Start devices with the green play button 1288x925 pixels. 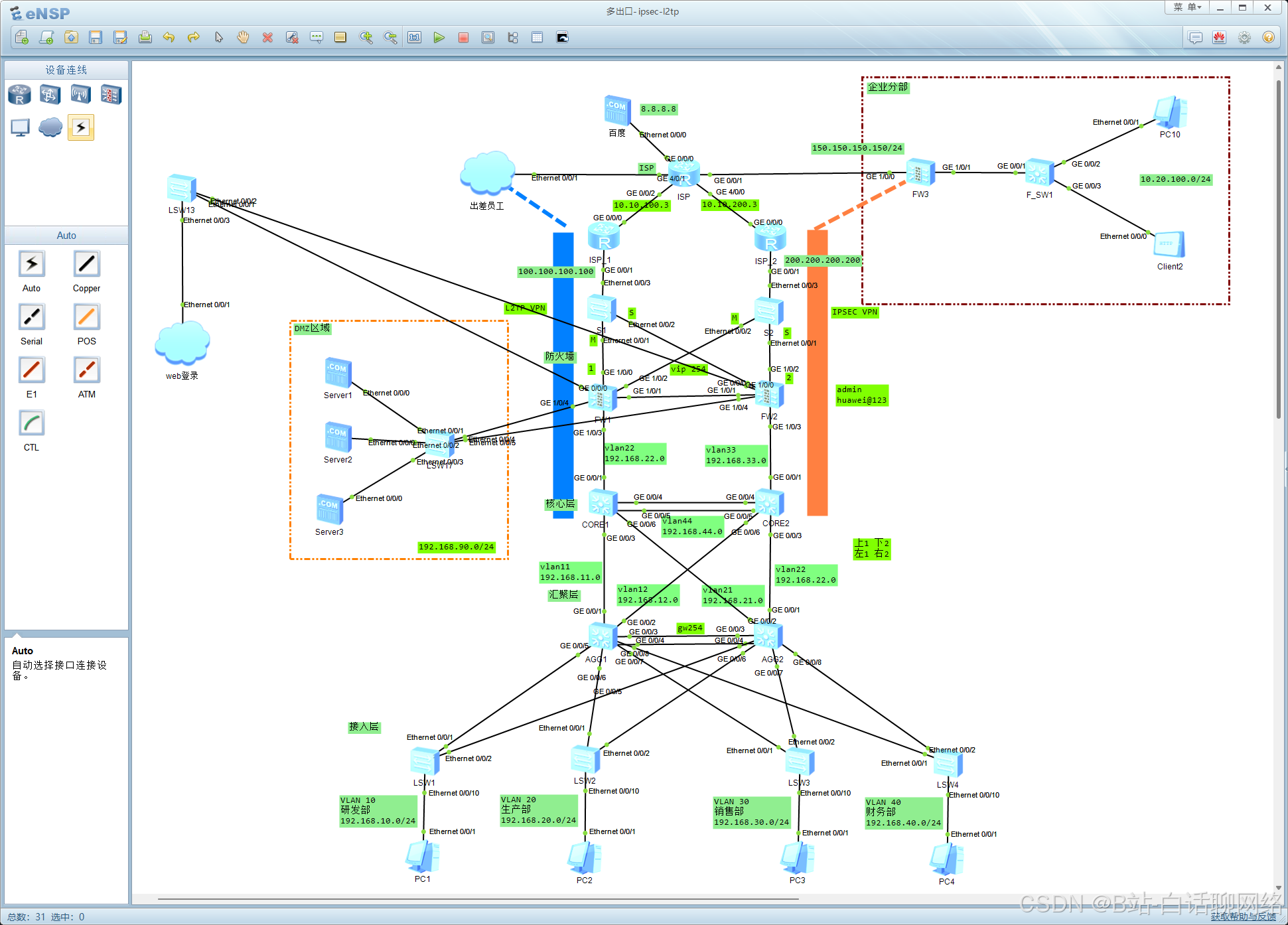coord(439,37)
